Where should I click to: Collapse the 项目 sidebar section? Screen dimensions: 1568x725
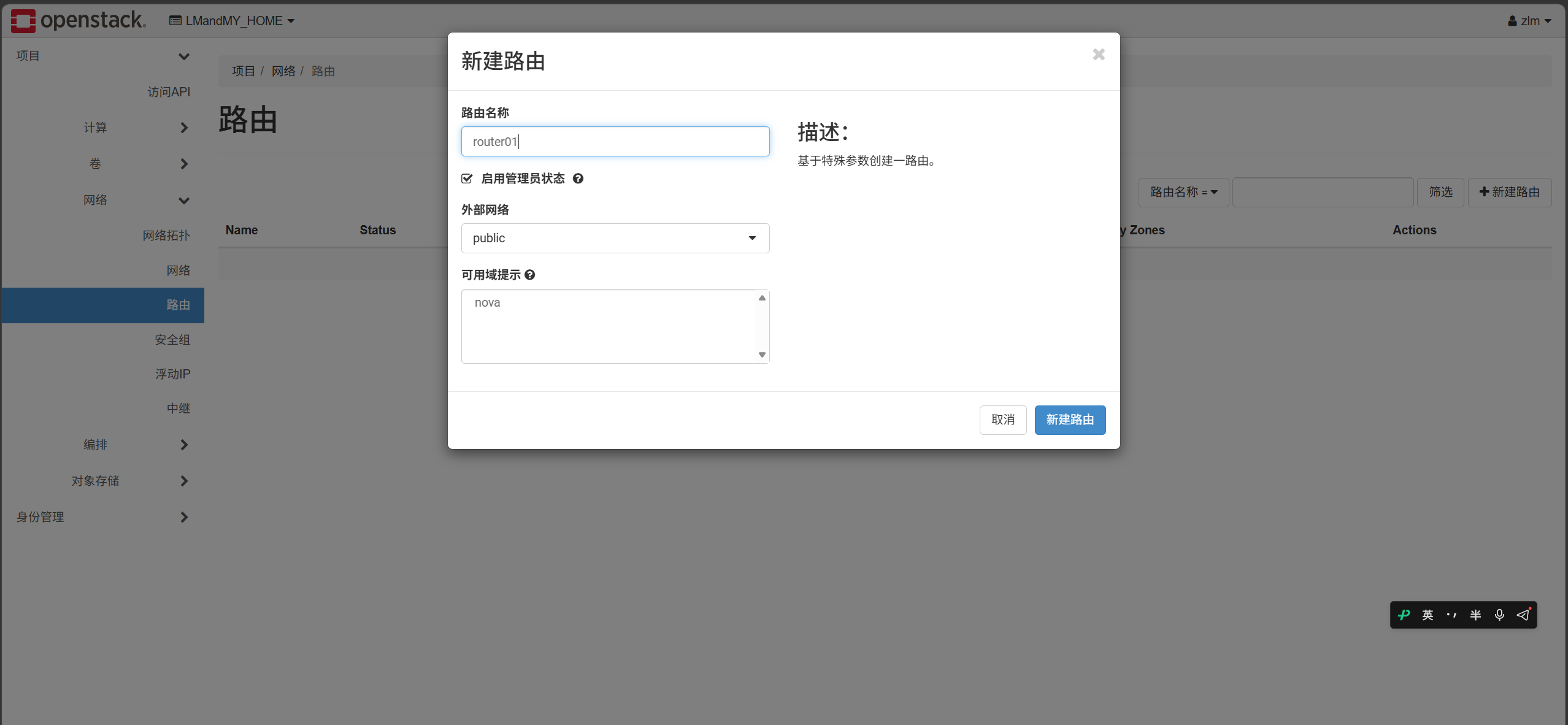[x=102, y=56]
